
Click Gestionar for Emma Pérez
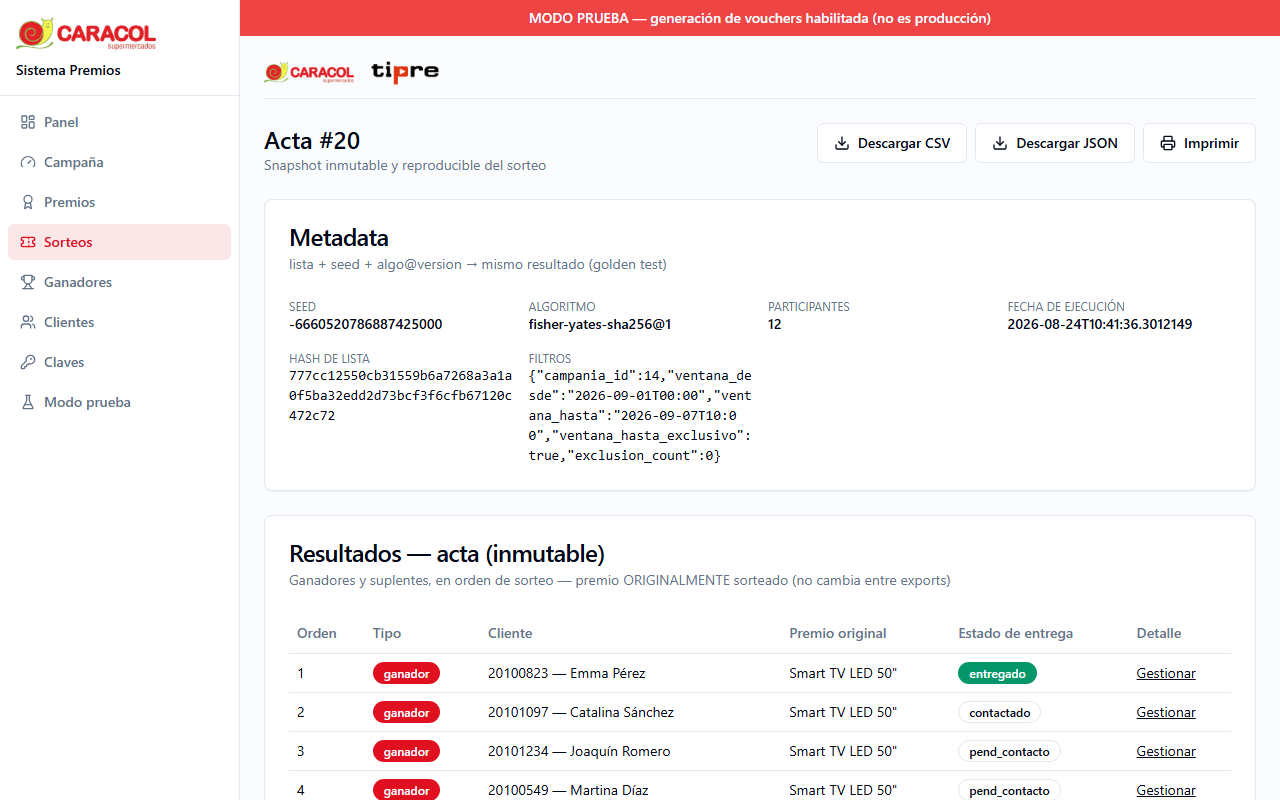(1166, 673)
